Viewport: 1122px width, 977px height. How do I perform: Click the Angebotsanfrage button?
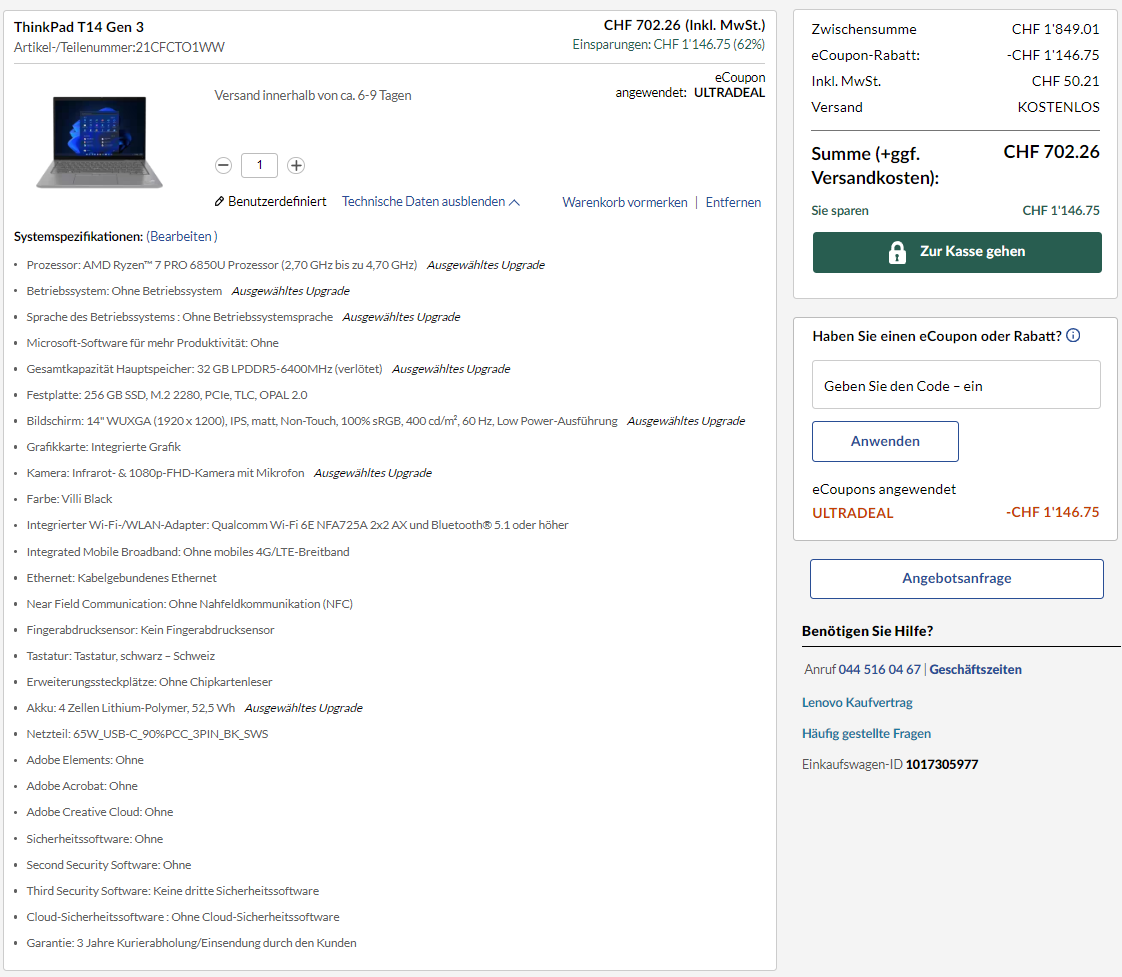point(956,579)
